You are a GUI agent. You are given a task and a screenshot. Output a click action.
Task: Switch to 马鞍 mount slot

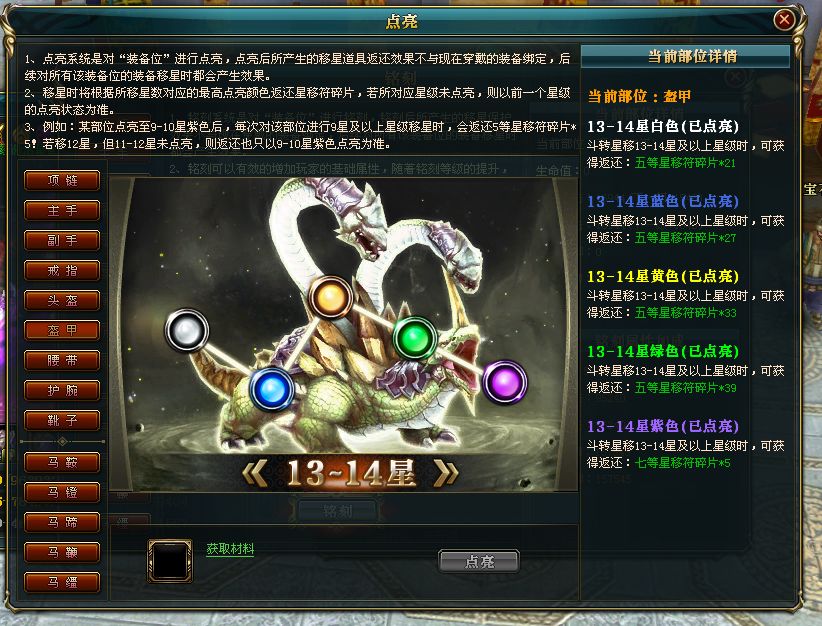tap(62, 462)
